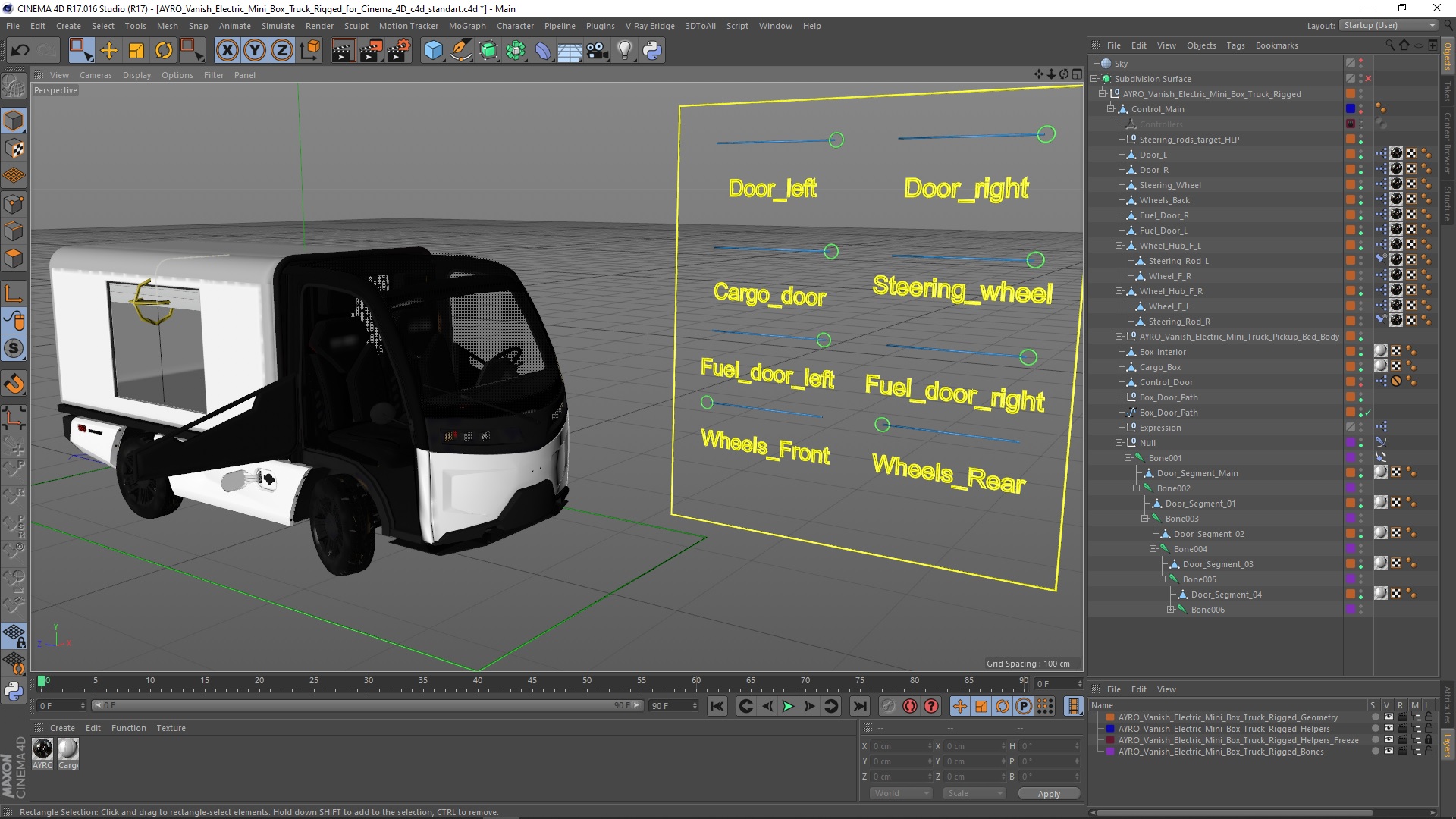Click Create in material manager
The image size is (1456, 819).
(x=62, y=728)
